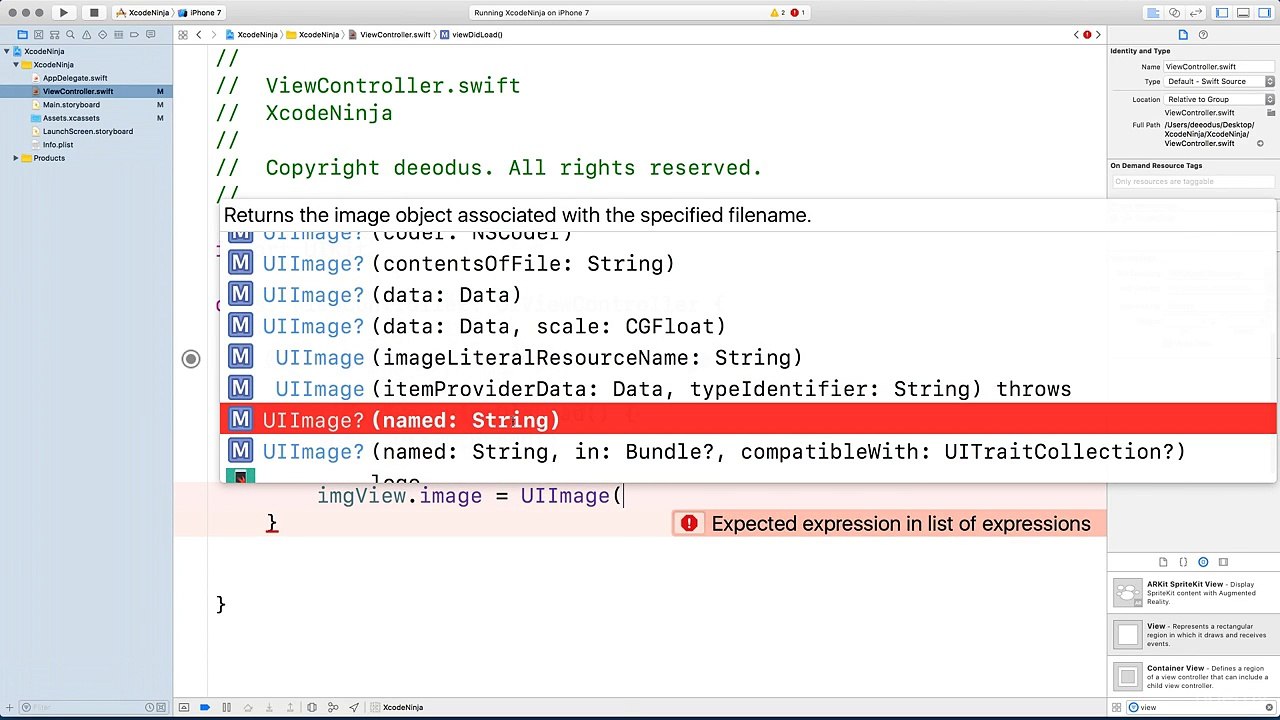
Task: Show the Quick Help inspector
Action: [x=1203, y=35]
